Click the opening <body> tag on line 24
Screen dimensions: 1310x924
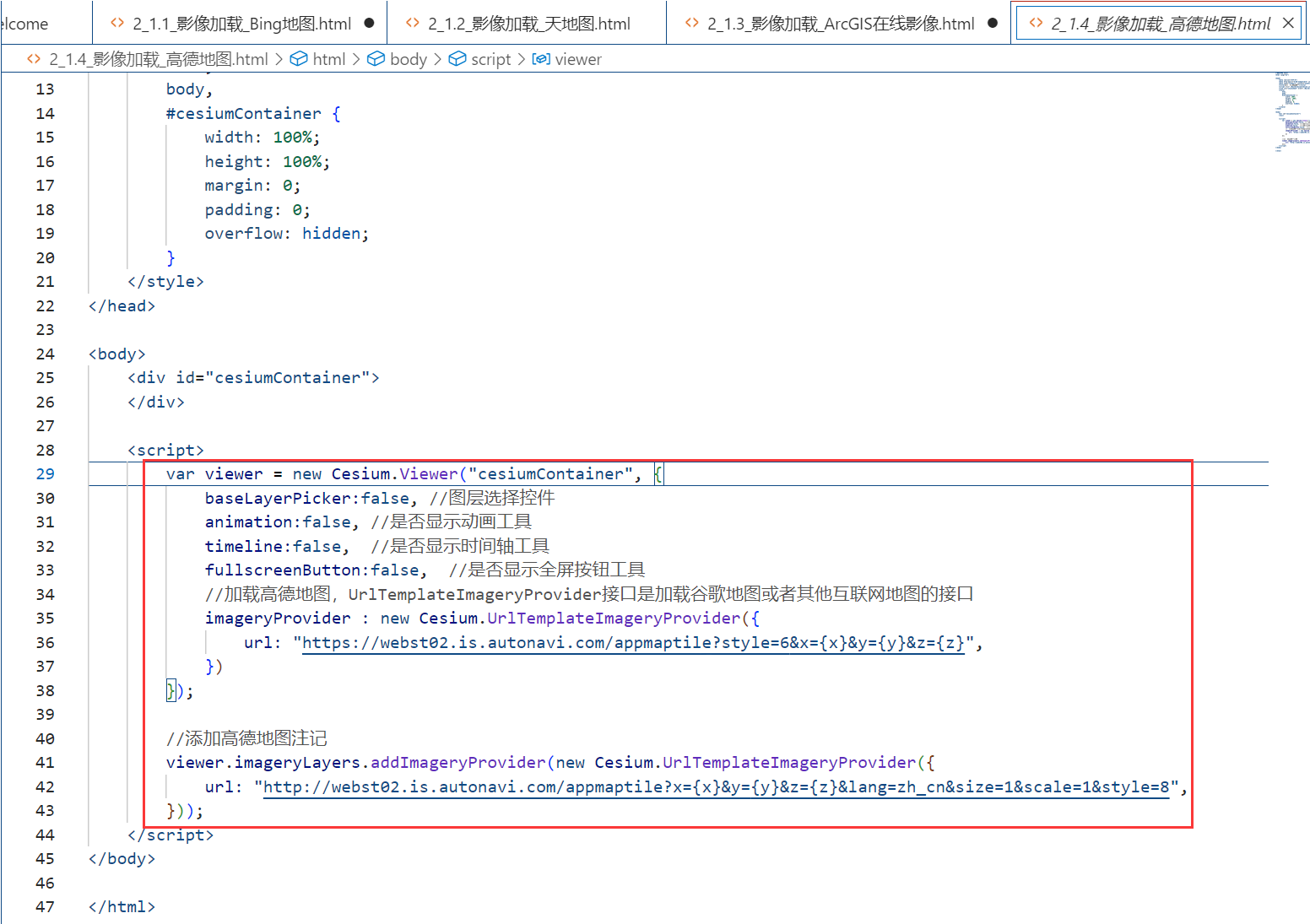click(x=116, y=354)
